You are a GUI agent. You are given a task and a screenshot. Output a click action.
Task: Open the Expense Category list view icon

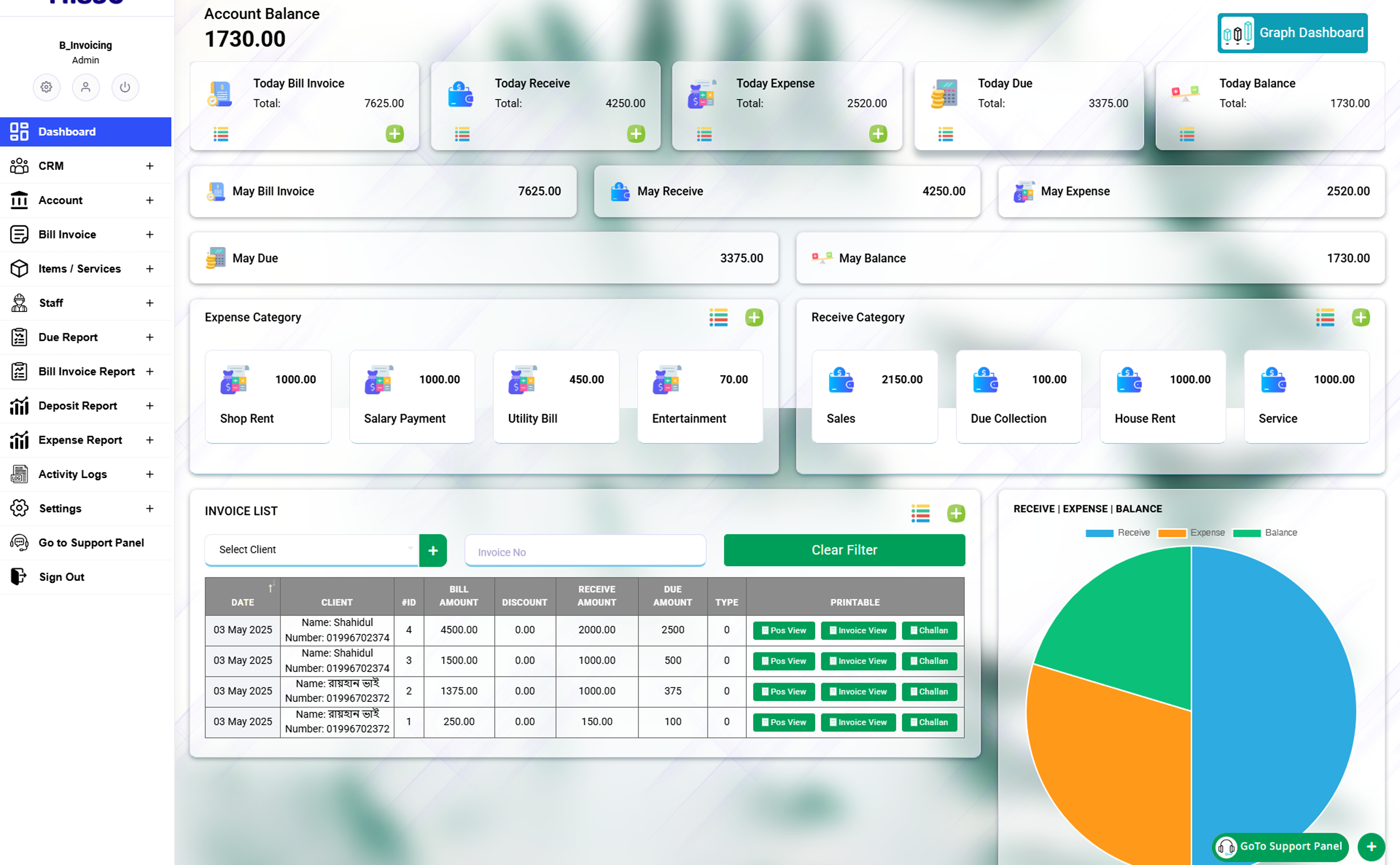(x=718, y=318)
